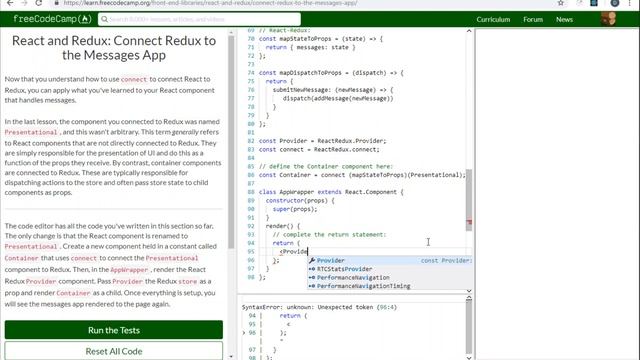Click the code editor vertical scrollbar thumb
Viewport: 640px width, 360px height.
[469, 200]
